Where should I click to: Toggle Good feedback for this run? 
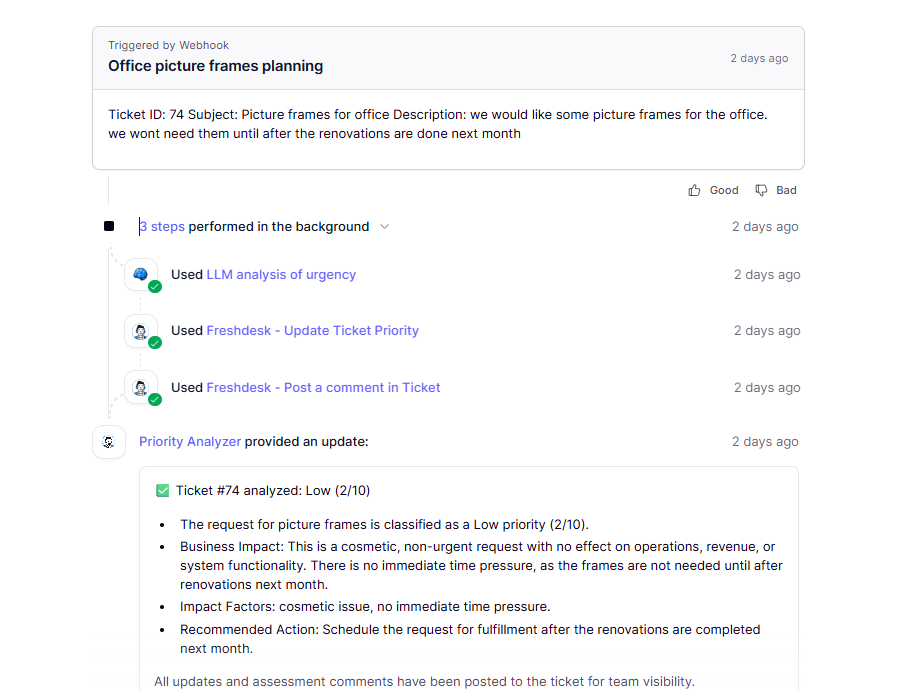tap(713, 190)
